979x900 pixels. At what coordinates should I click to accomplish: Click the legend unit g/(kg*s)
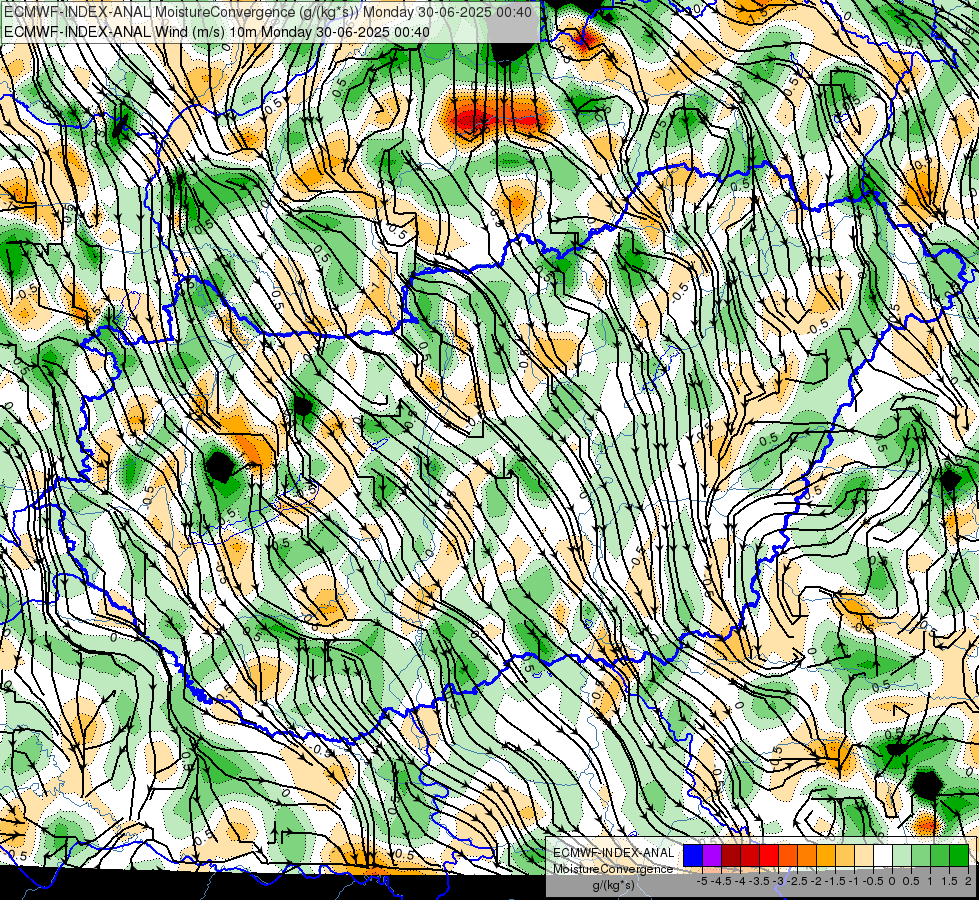[x=613, y=885]
